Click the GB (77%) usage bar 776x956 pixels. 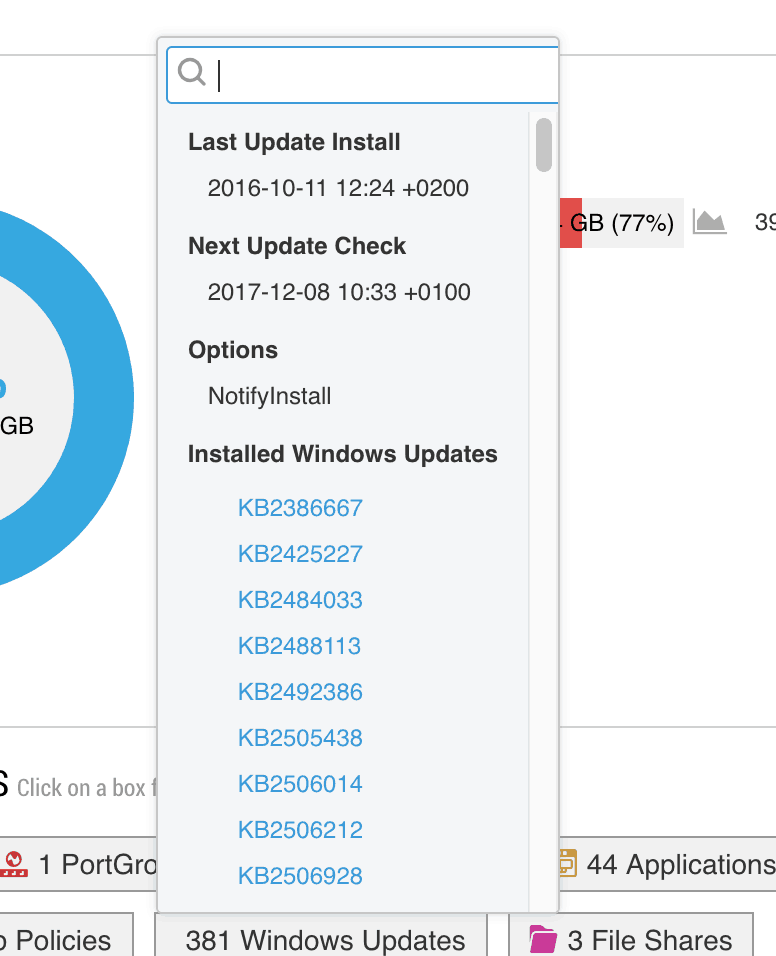coord(622,223)
